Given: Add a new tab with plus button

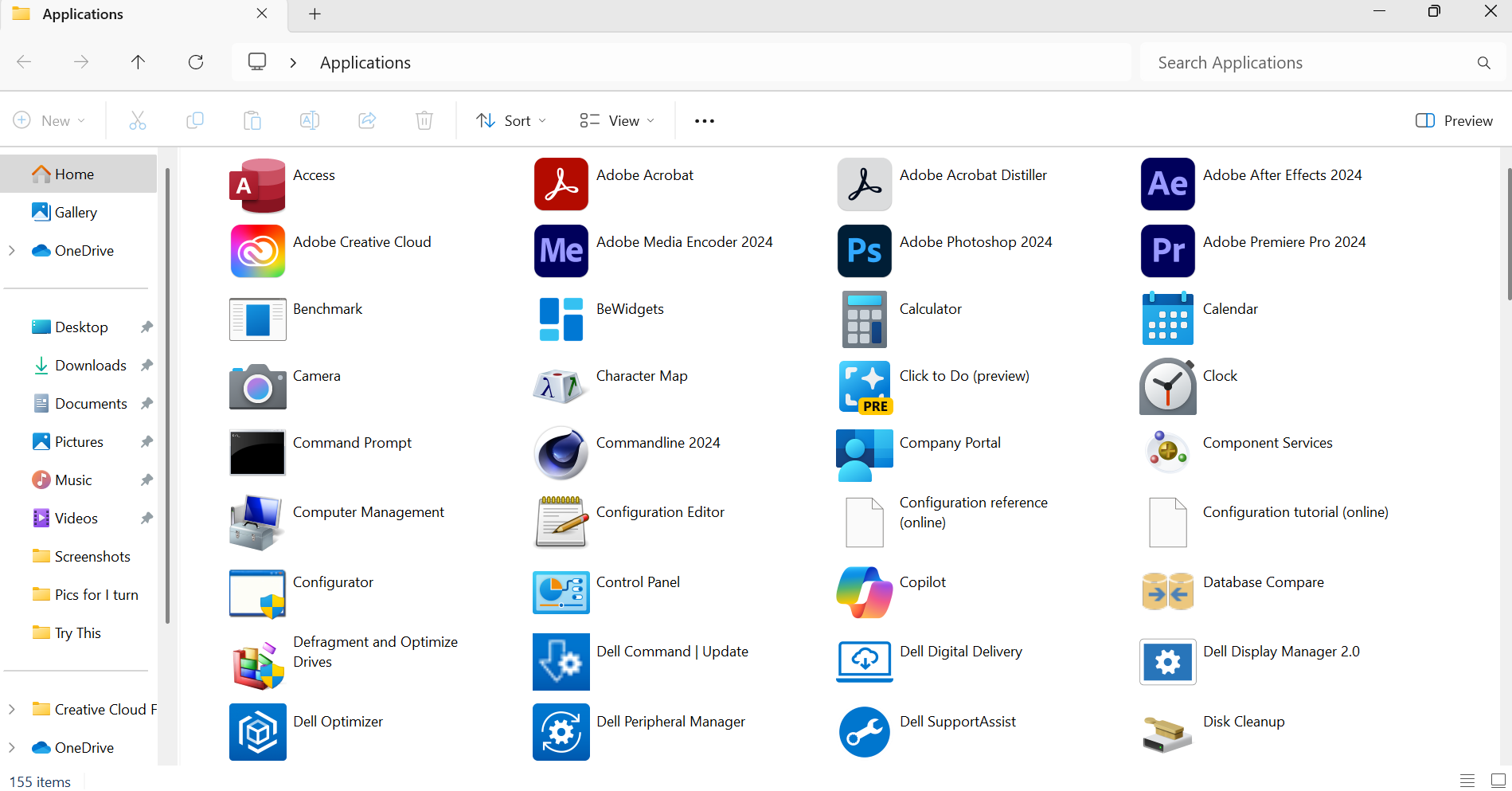Looking at the screenshot, I should (315, 14).
